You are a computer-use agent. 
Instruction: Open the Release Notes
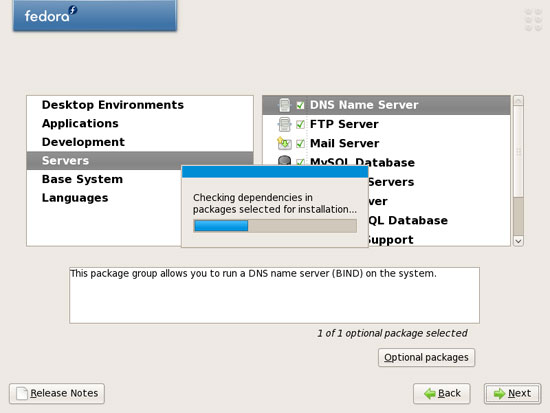coord(57,393)
